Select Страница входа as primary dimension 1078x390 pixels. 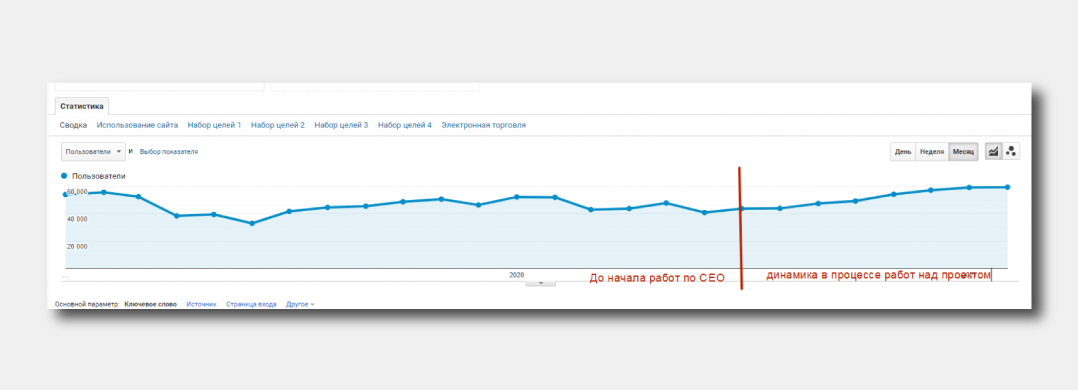pyautogui.click(x=251, y=304)
